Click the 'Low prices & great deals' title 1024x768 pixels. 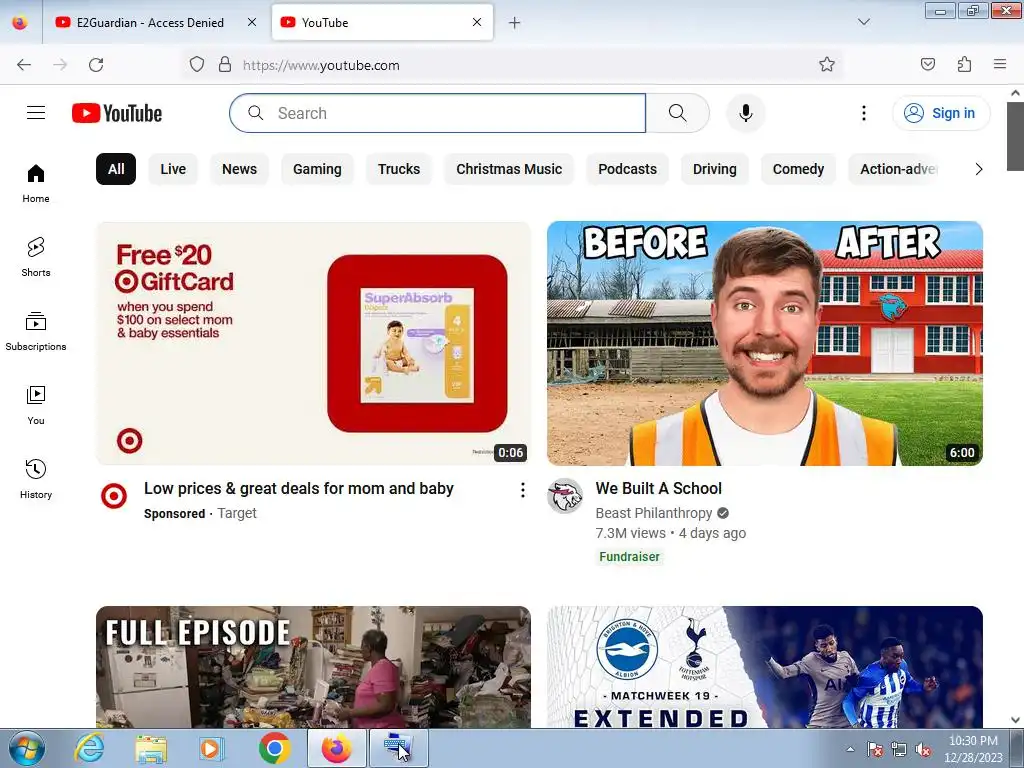(298, 488)
